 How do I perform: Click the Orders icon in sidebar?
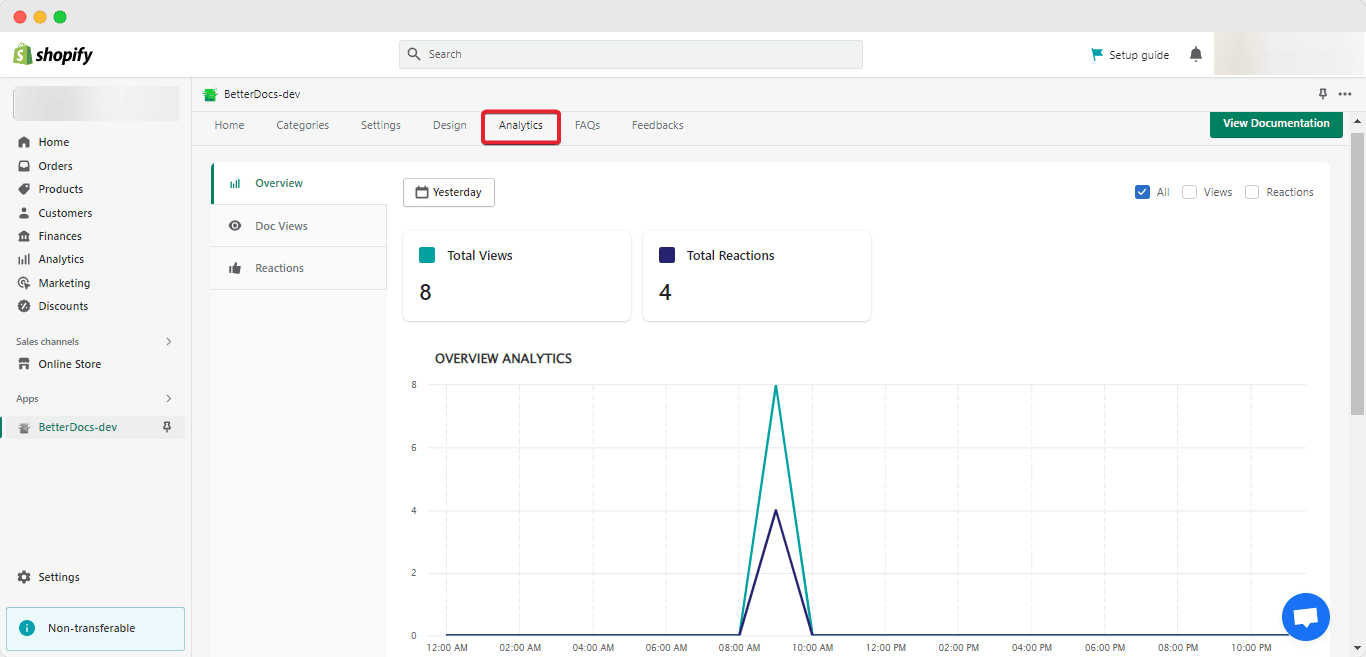24,166
